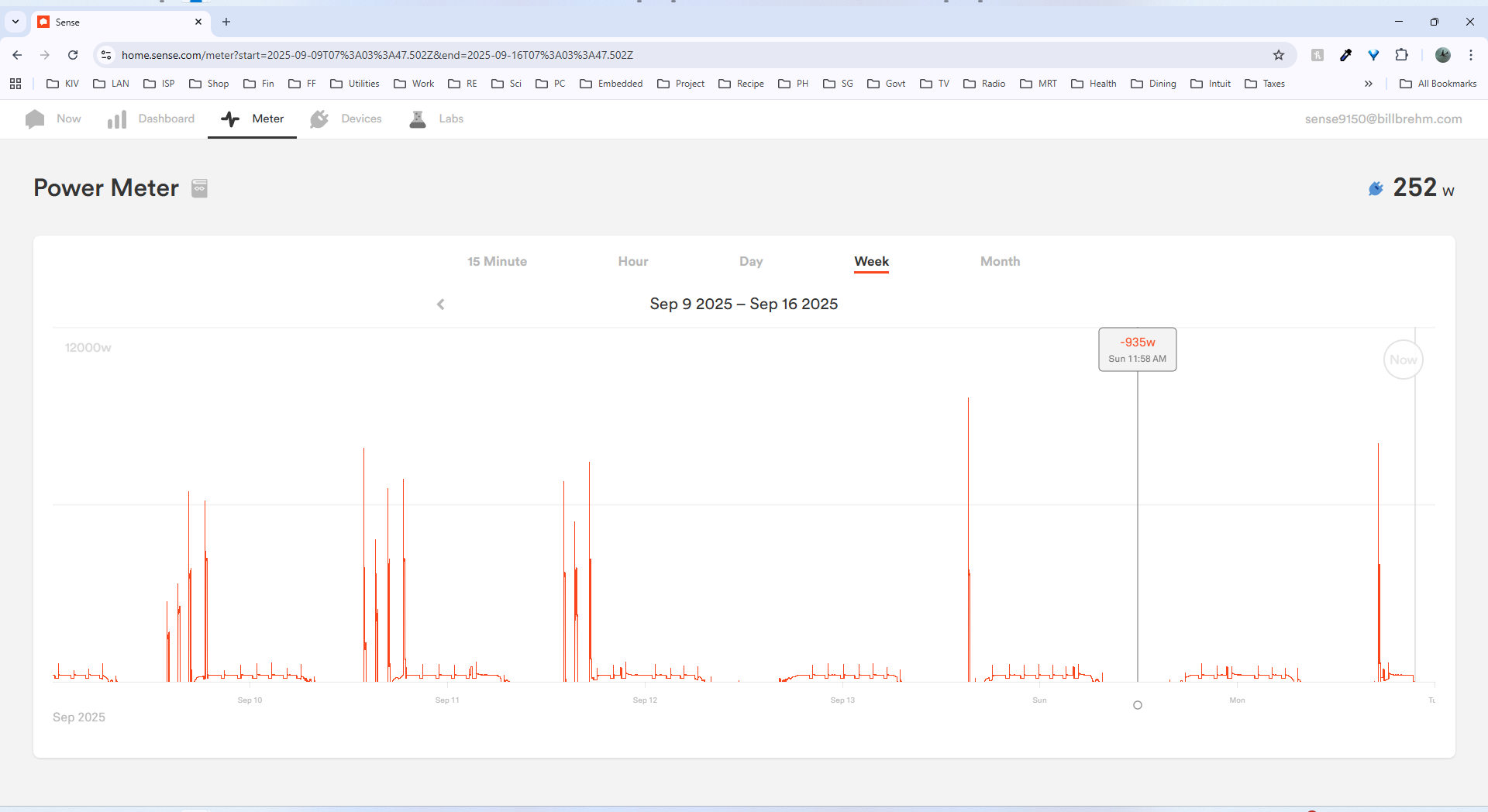Click the 12000w axis label
Viewport: 1488px width, 812px height.
[88, 348]
